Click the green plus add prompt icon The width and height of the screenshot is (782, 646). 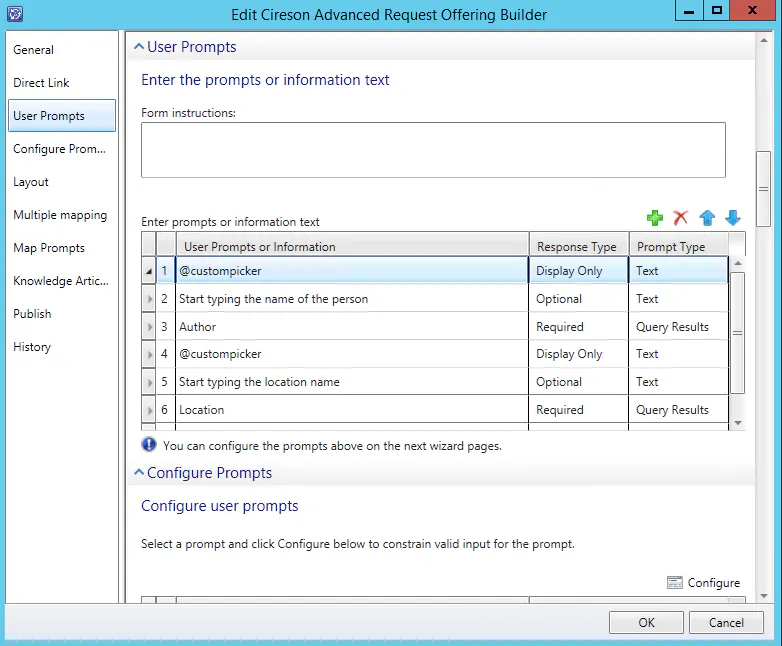654,218
